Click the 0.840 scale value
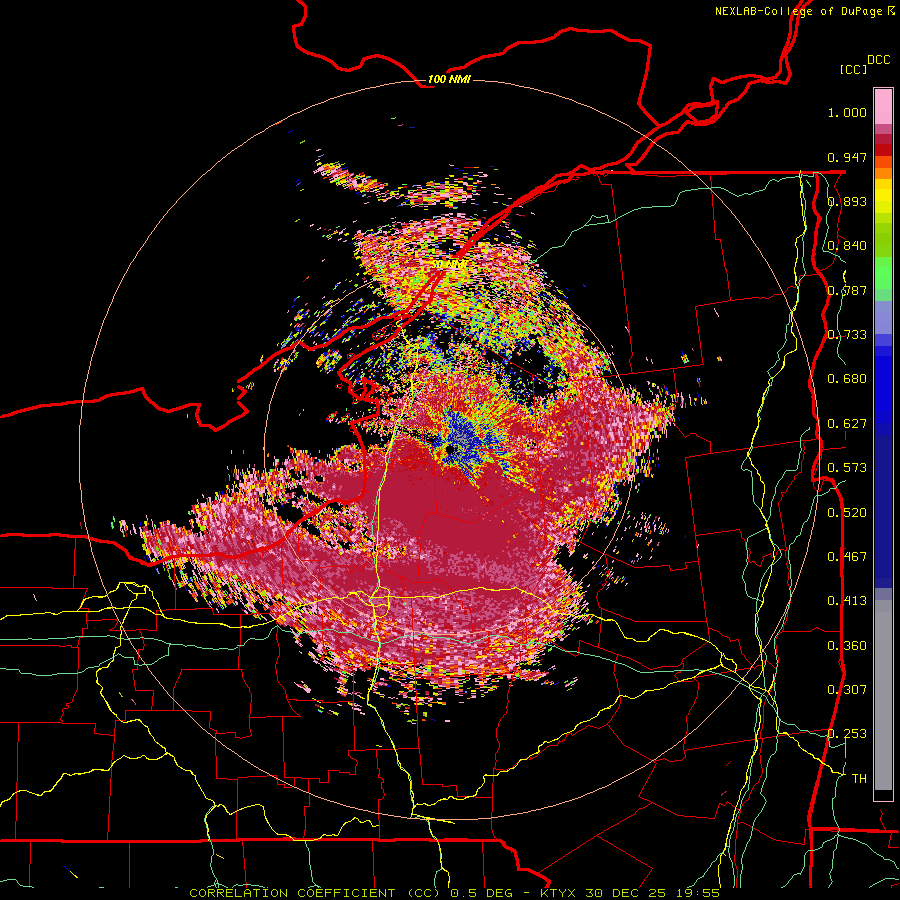The image size is (900, 900). click(x=847, y=246)
